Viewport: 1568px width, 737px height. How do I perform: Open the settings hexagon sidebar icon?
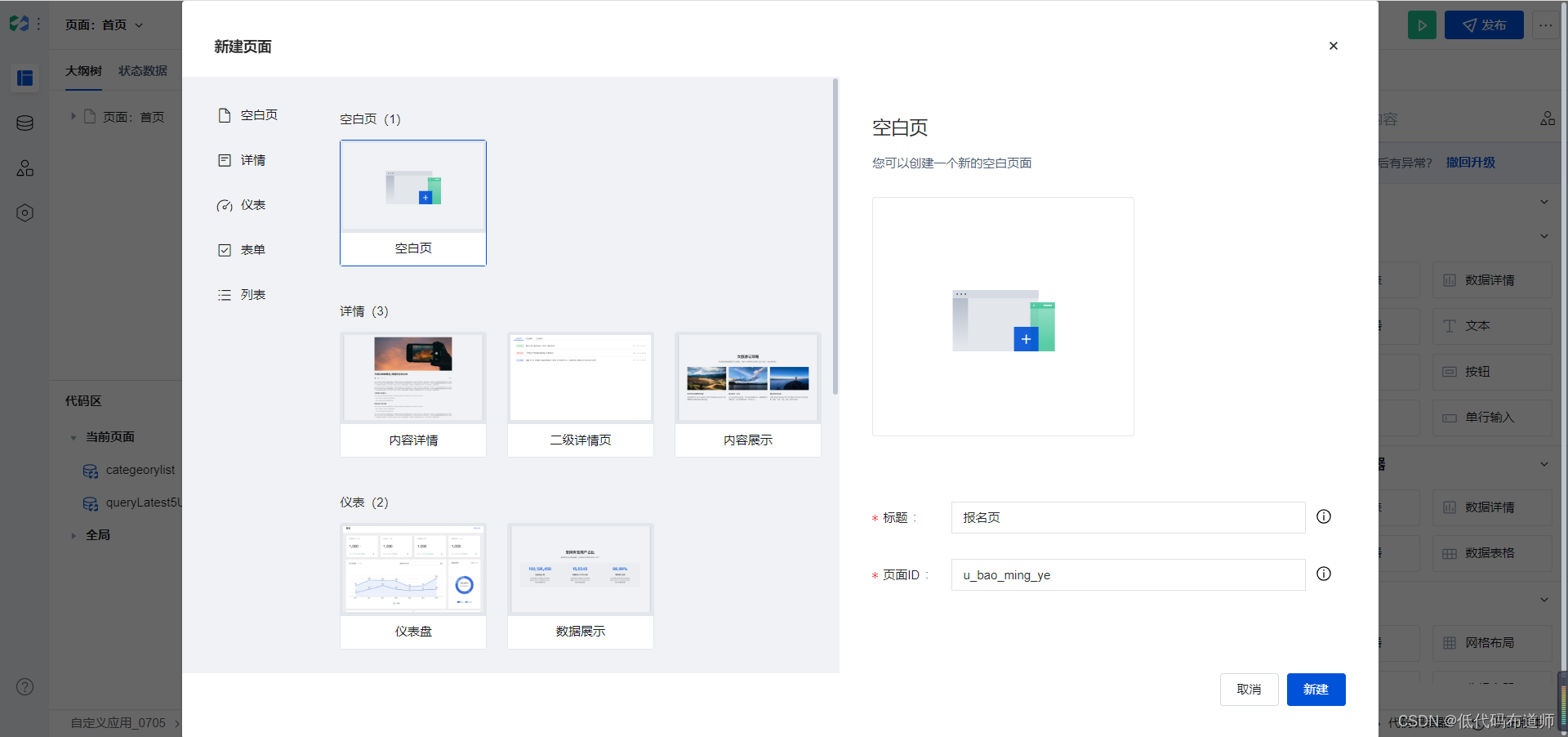point(25,213)
